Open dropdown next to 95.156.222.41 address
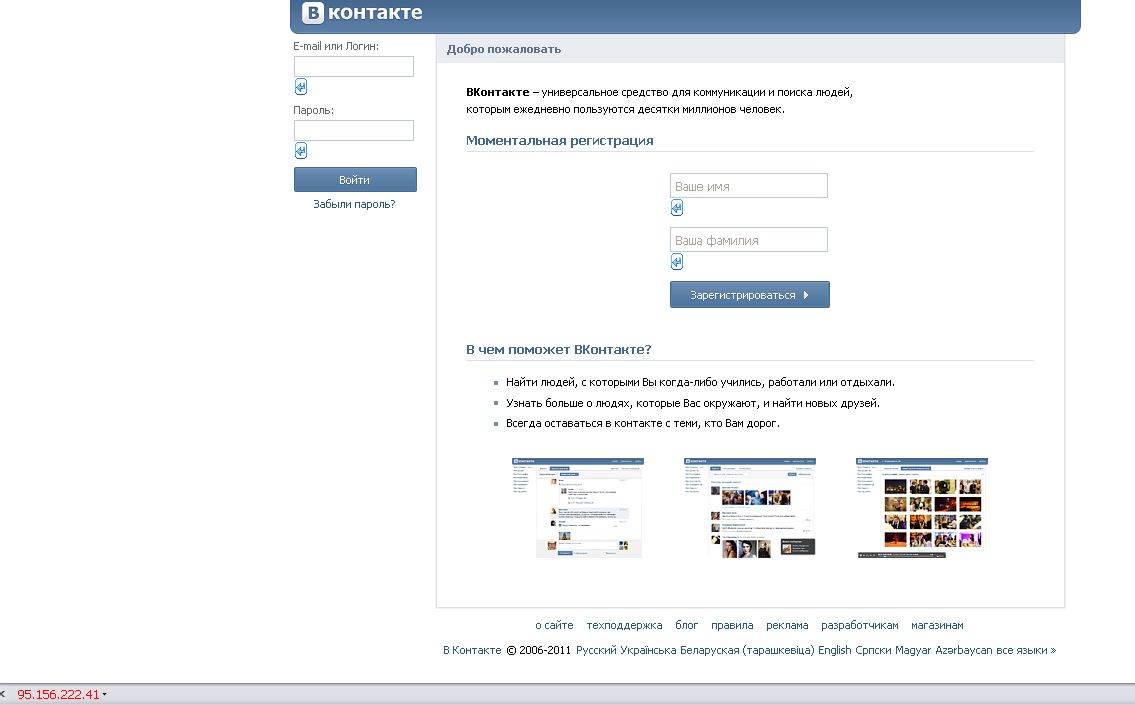Image resolution: width=1135 pixels, height=705 pixels. coord(104,695)
